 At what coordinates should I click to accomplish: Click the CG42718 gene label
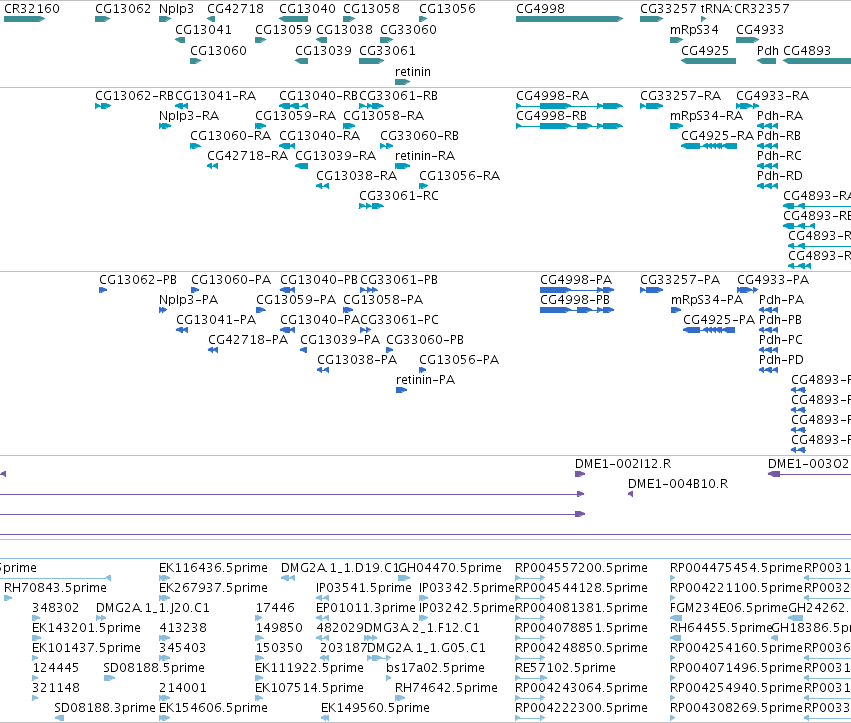pyautogui.click(x=236, y=9)
